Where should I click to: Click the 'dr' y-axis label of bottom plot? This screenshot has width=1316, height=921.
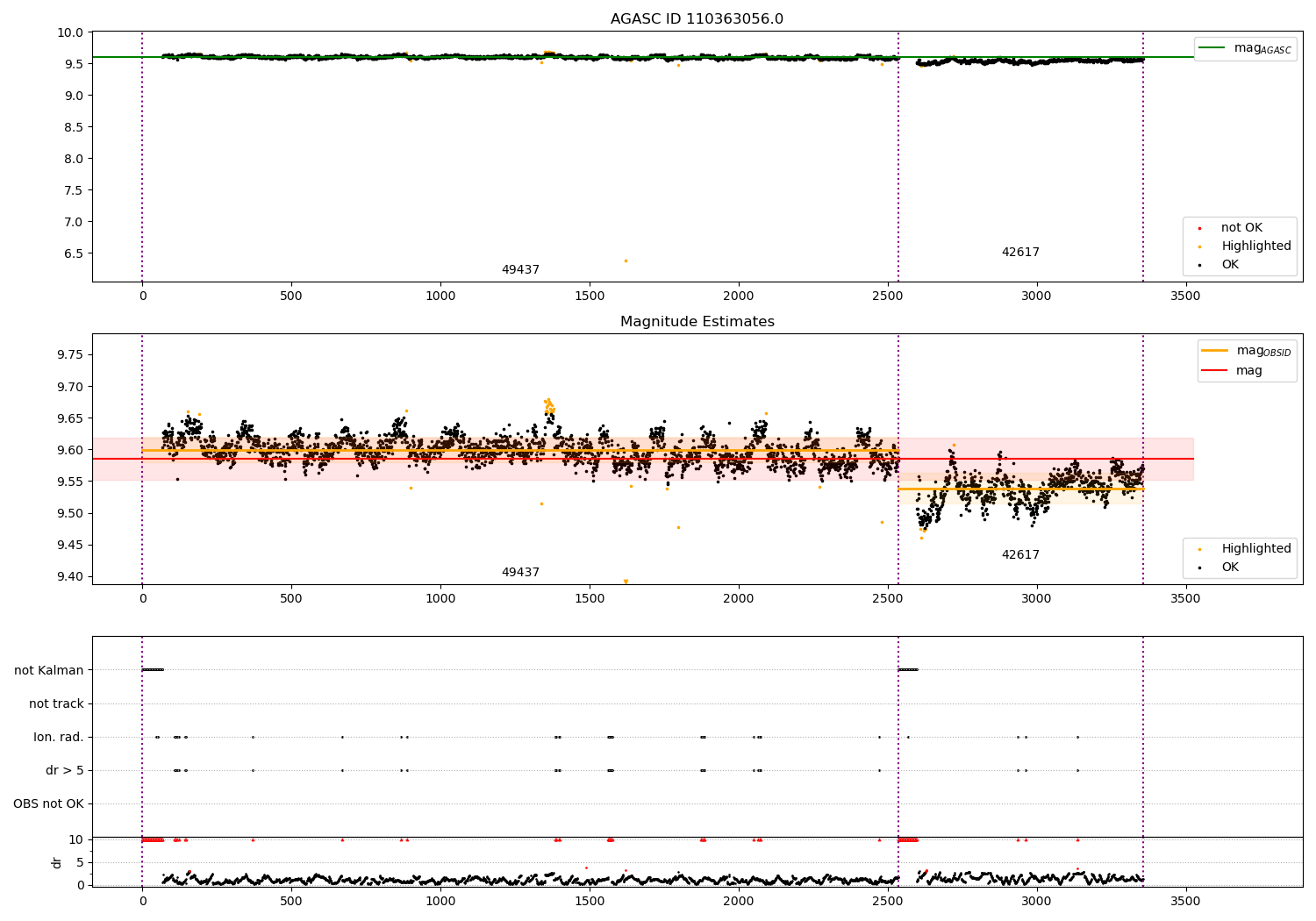[57, 862]
